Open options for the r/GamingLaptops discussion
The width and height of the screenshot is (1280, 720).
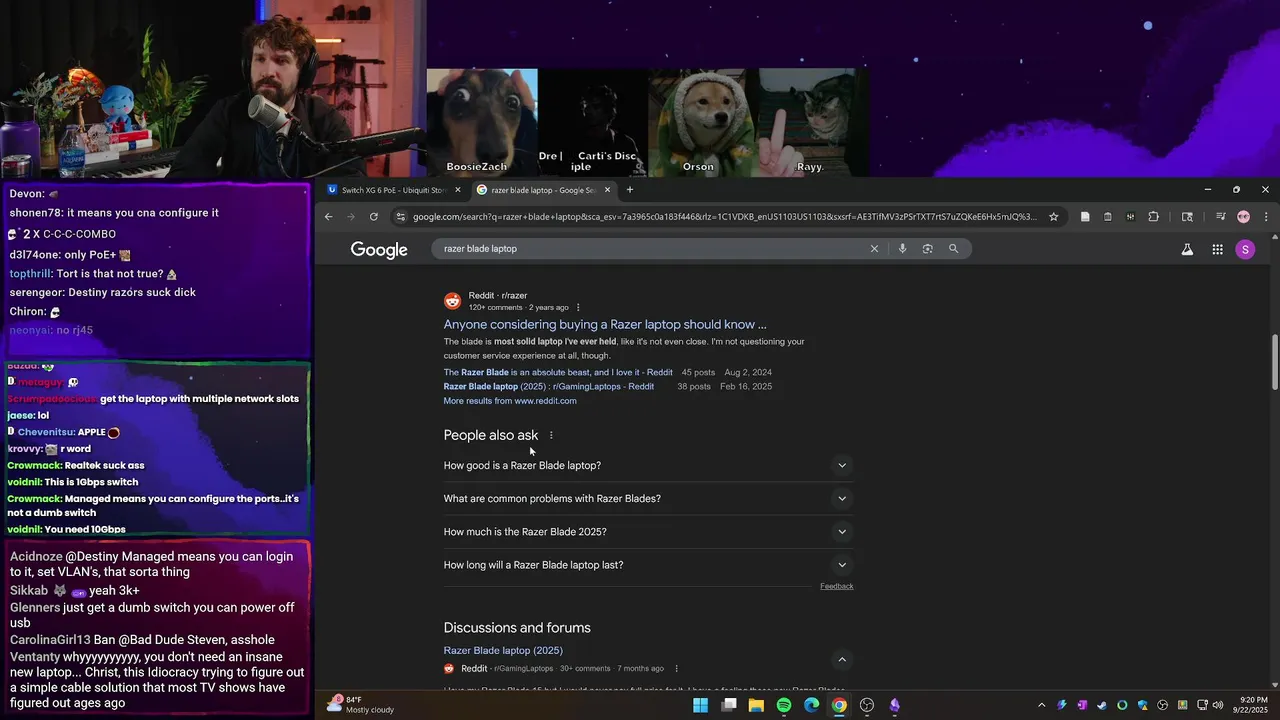[x=676, y=669]
